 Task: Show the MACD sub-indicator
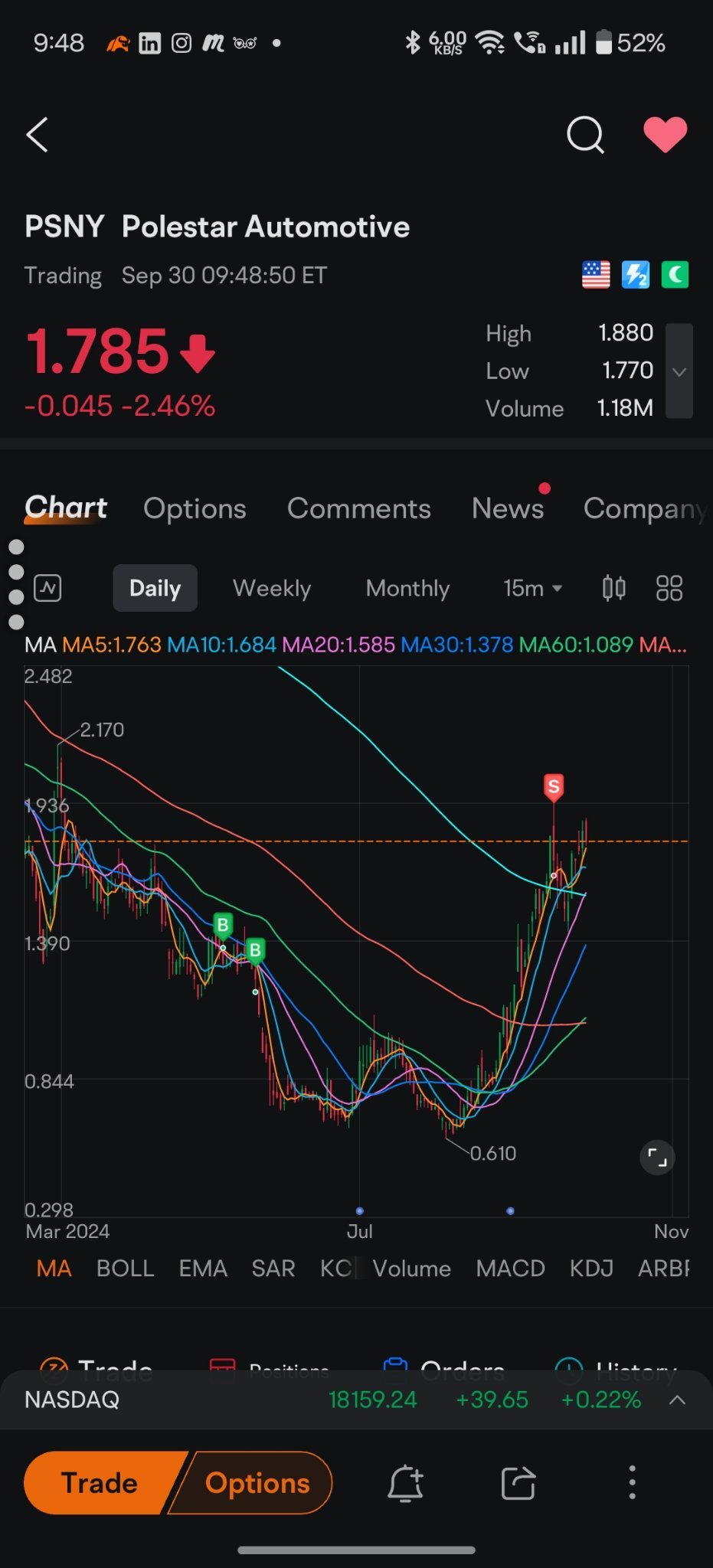[510, 1269]
